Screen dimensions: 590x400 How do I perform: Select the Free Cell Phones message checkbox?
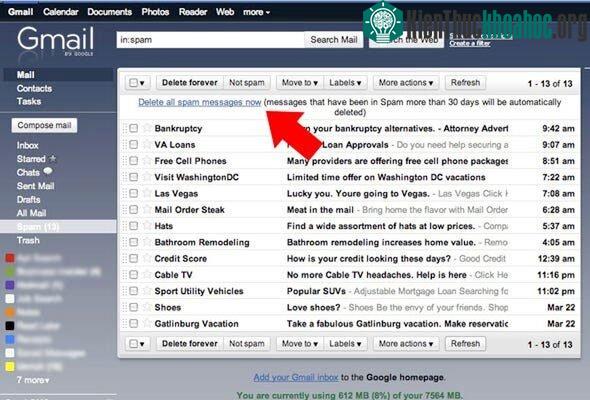[134, 161]
